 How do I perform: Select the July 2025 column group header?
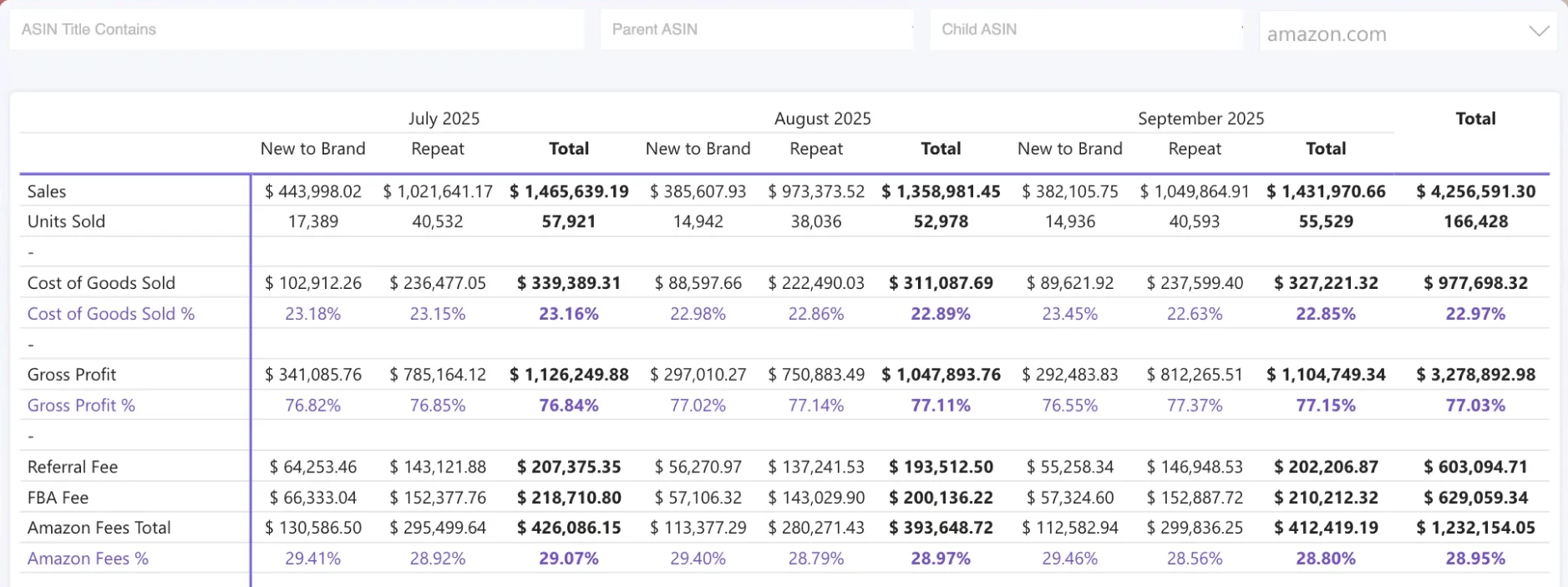[x=444, y=119]
